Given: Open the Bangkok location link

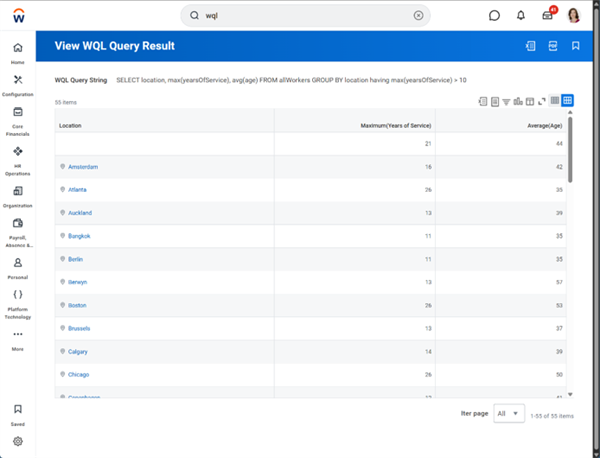Looking at the screenshot, I should click(79, 236).
